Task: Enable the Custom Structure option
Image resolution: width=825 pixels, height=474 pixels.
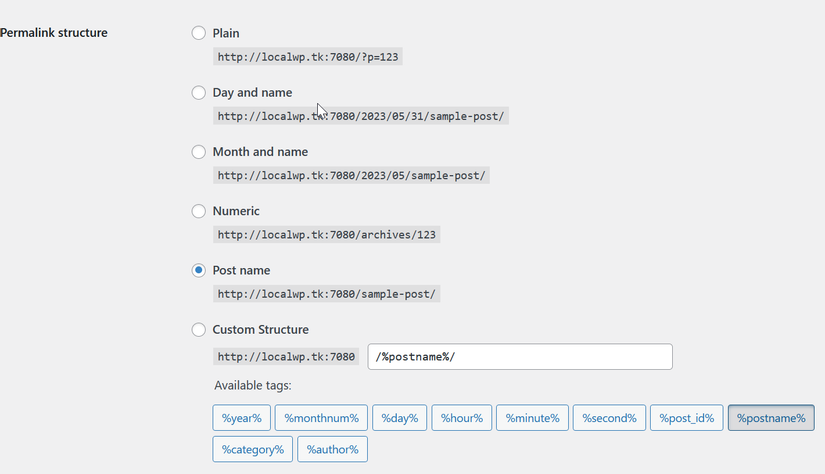Action: pyautogui.click(x=199, y=329)
